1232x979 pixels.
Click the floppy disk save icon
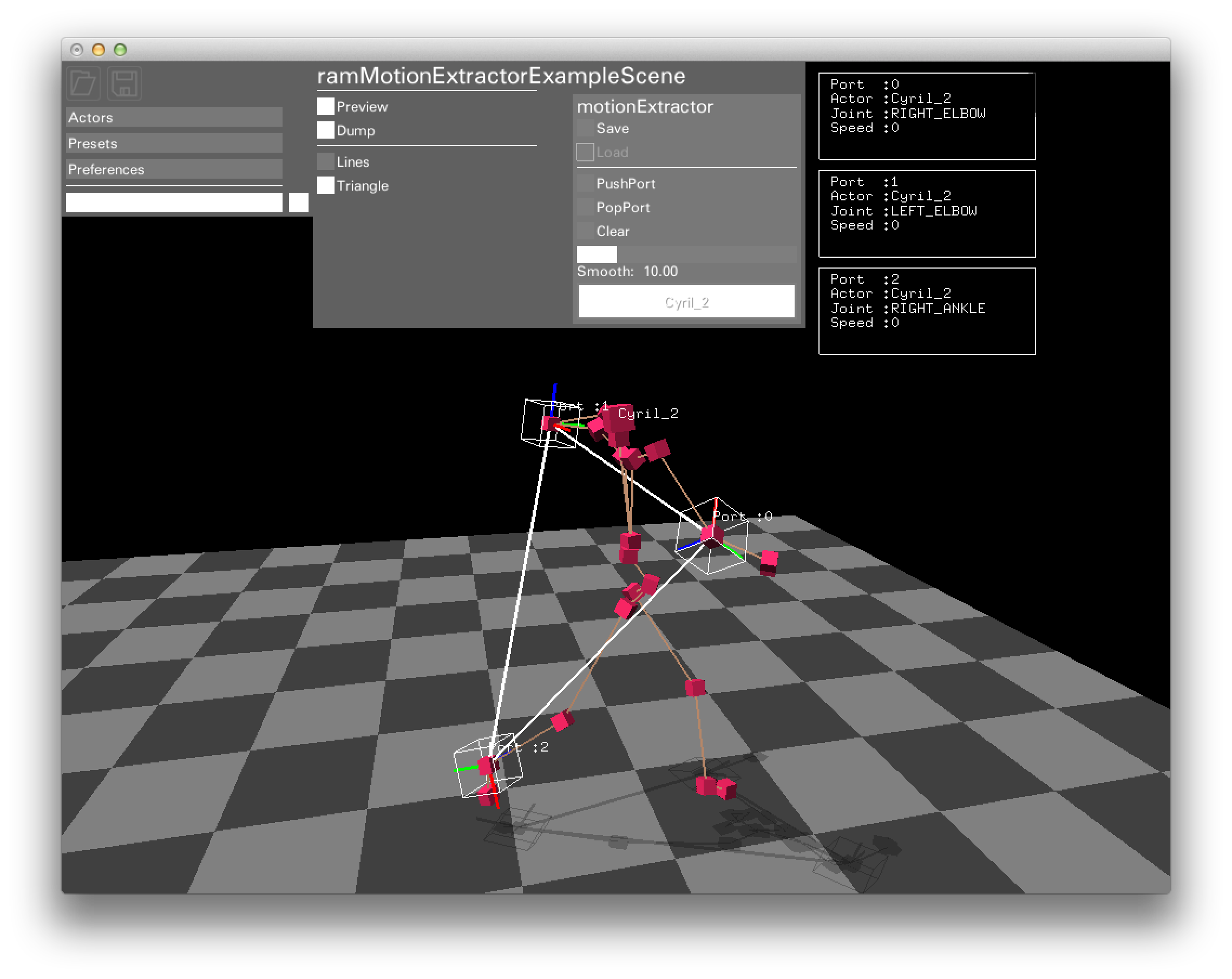coord(124,83)
